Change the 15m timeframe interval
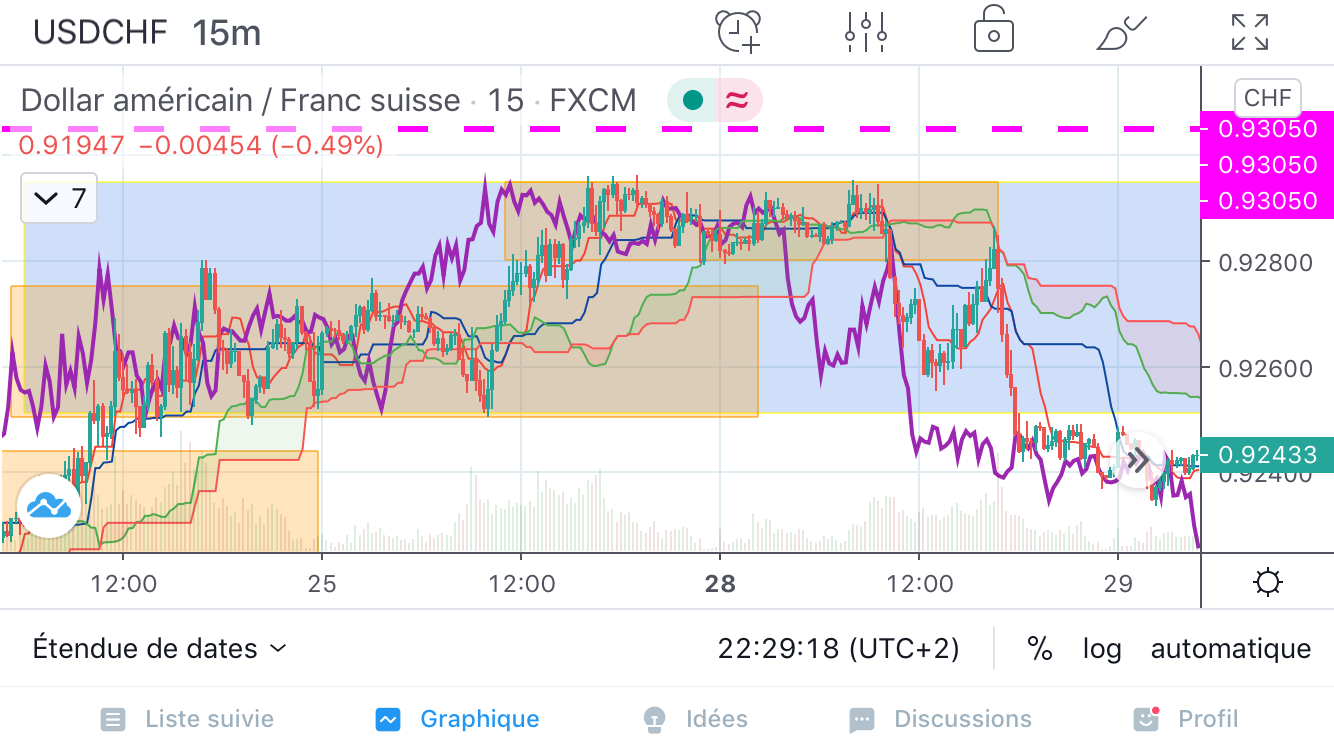This screenshot has height=750, width=1334. [x=227, y=33]
